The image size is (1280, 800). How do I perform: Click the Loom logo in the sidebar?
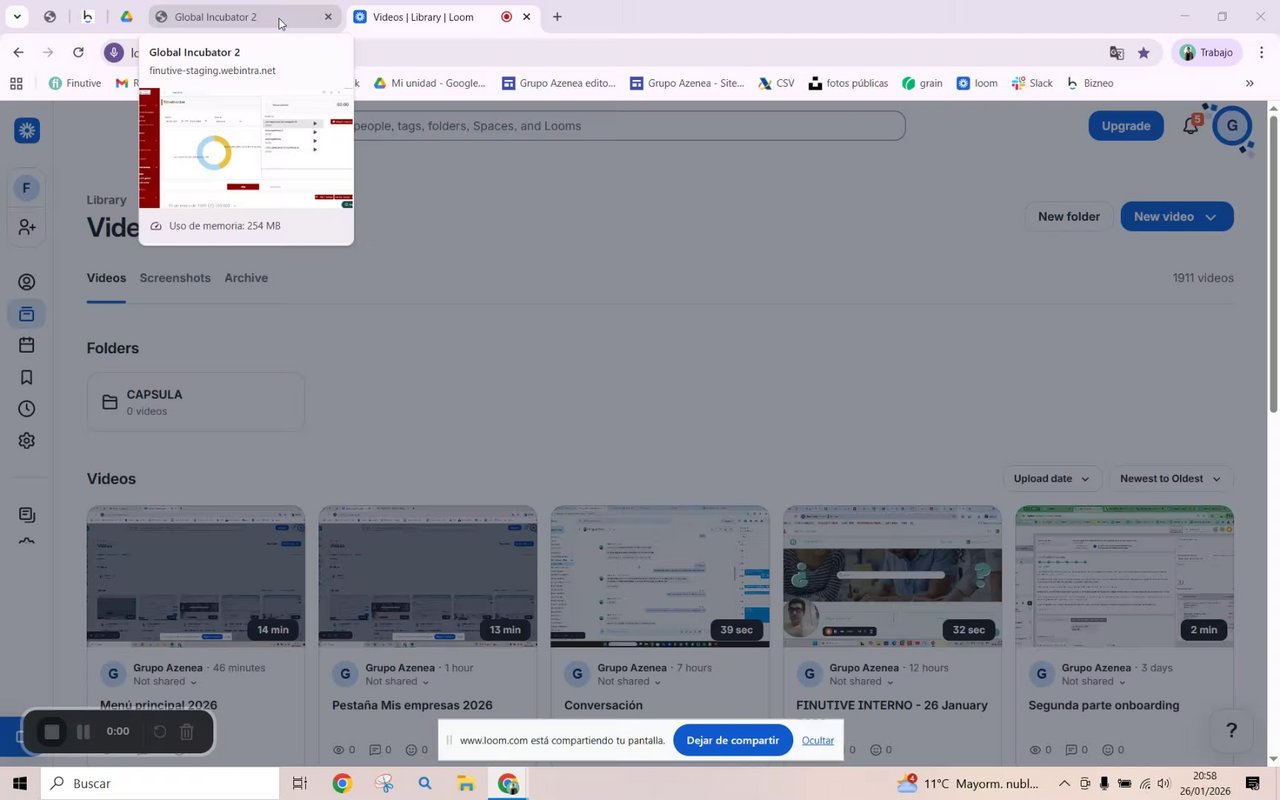point(27,130)
